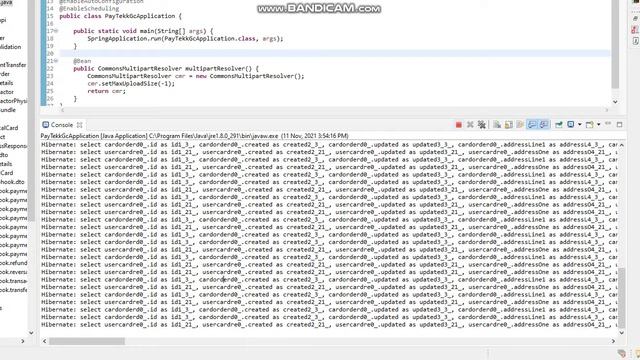640x360 pixels.
Task: Select the 'lidation' item in the left tree
Action: click(x=11, y=47)
